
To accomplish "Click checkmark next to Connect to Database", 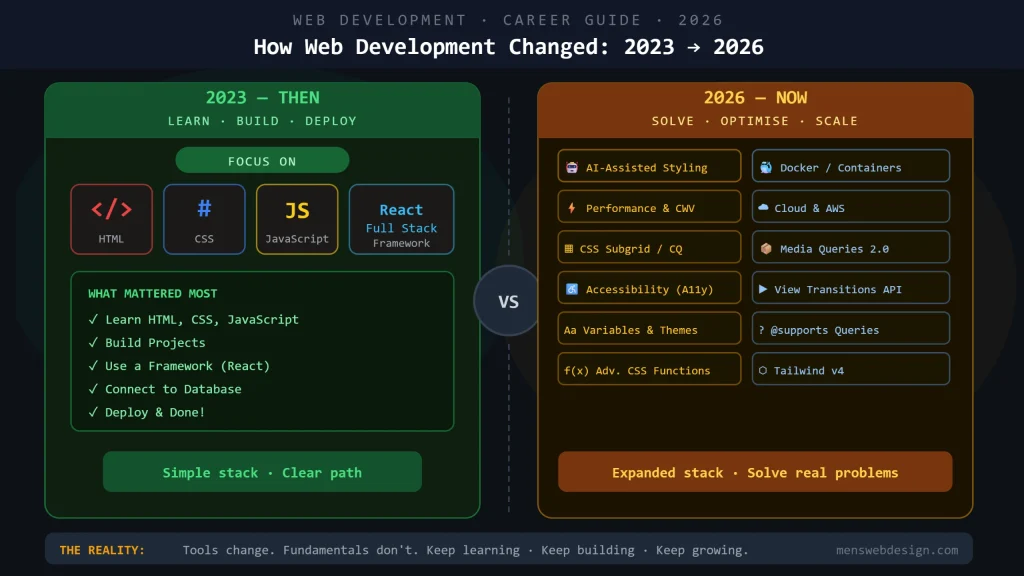I will 93,389.
